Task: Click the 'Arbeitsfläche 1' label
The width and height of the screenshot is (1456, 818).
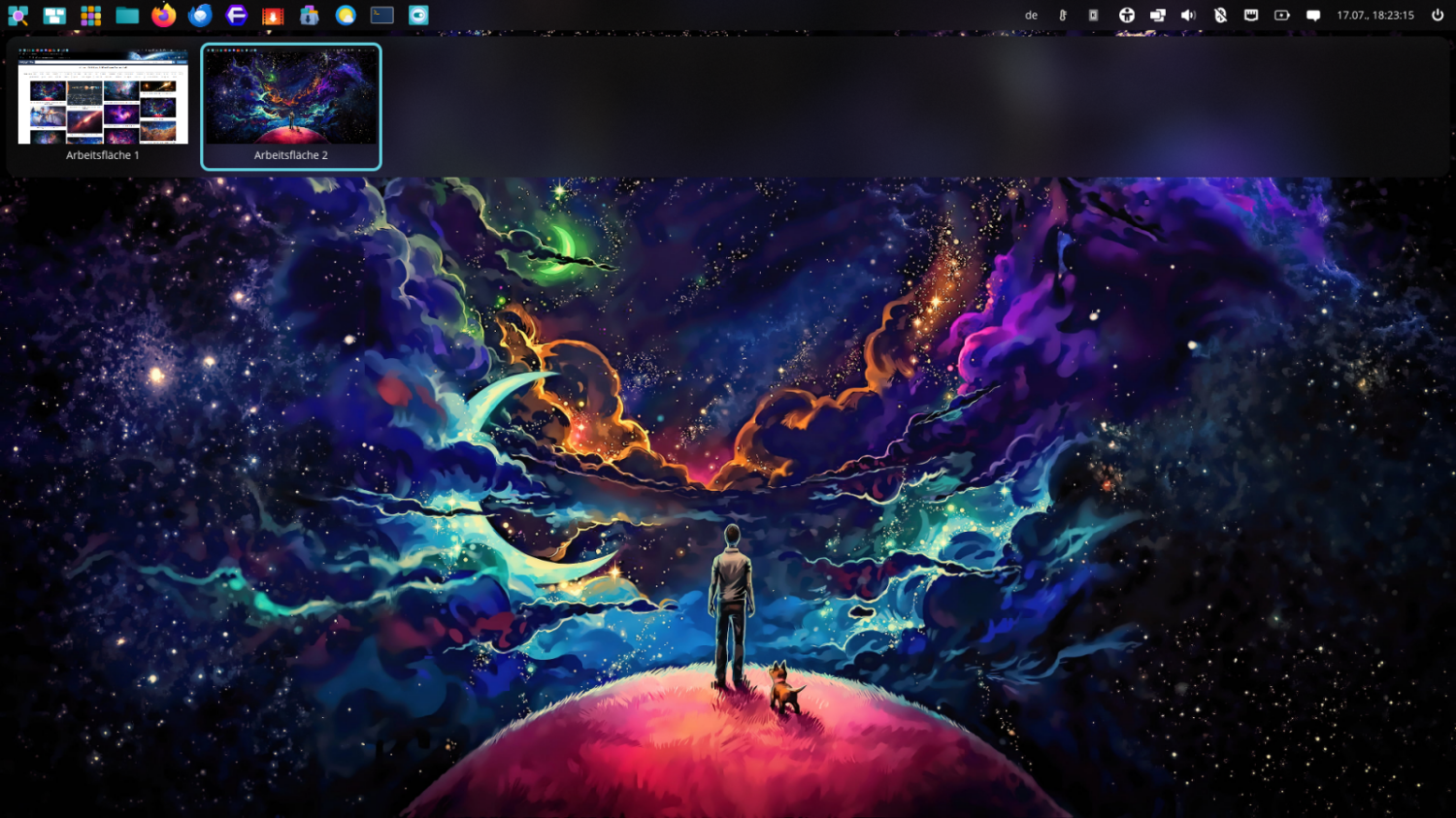Action: pos(103,155)
